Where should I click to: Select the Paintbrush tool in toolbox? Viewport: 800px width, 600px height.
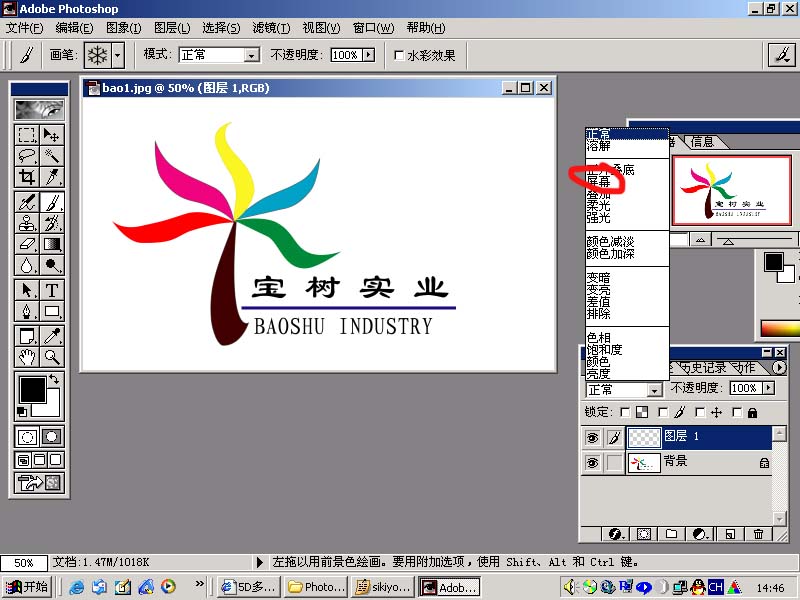click(x=52, y=203)
